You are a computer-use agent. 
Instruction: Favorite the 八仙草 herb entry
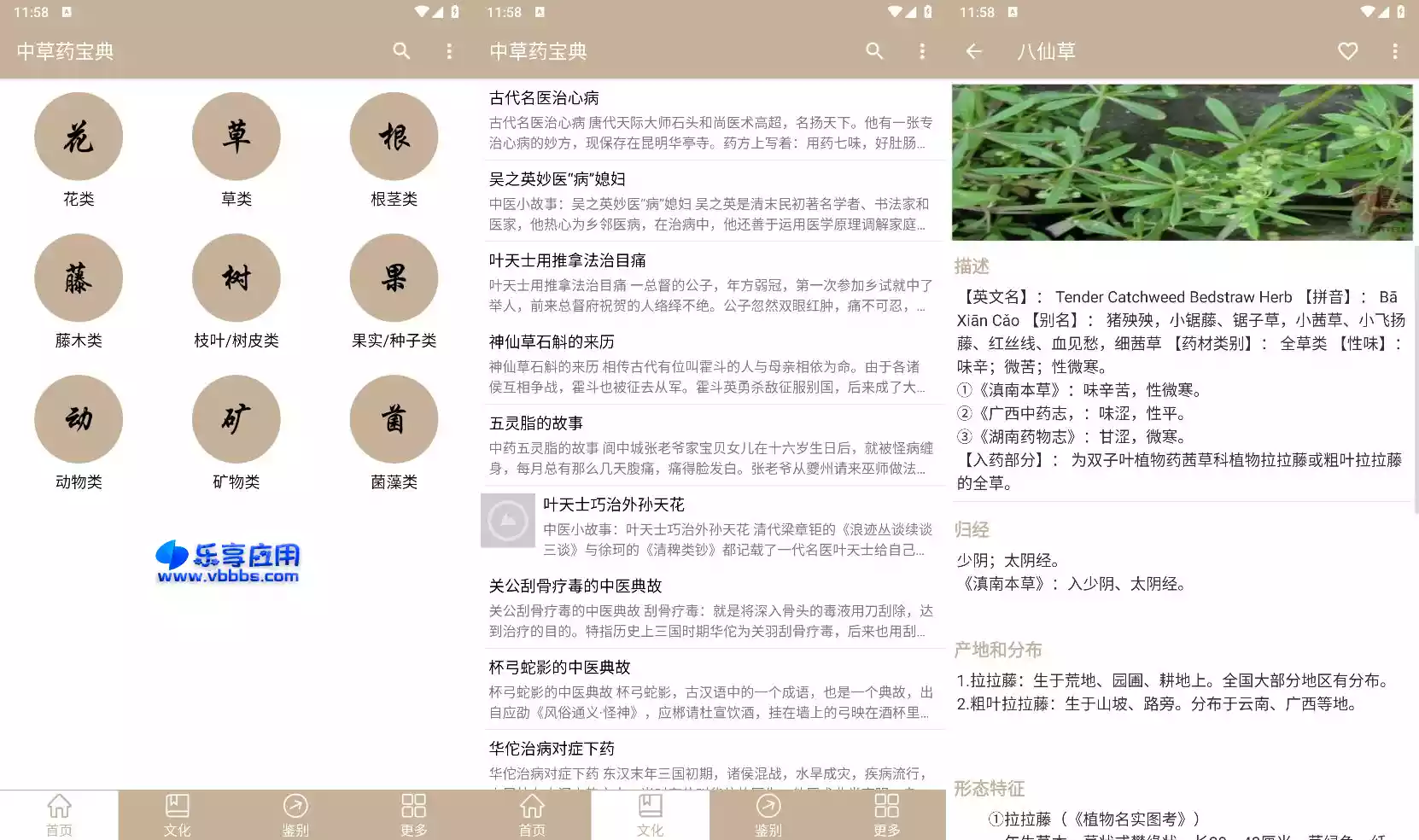point(1346,51)
